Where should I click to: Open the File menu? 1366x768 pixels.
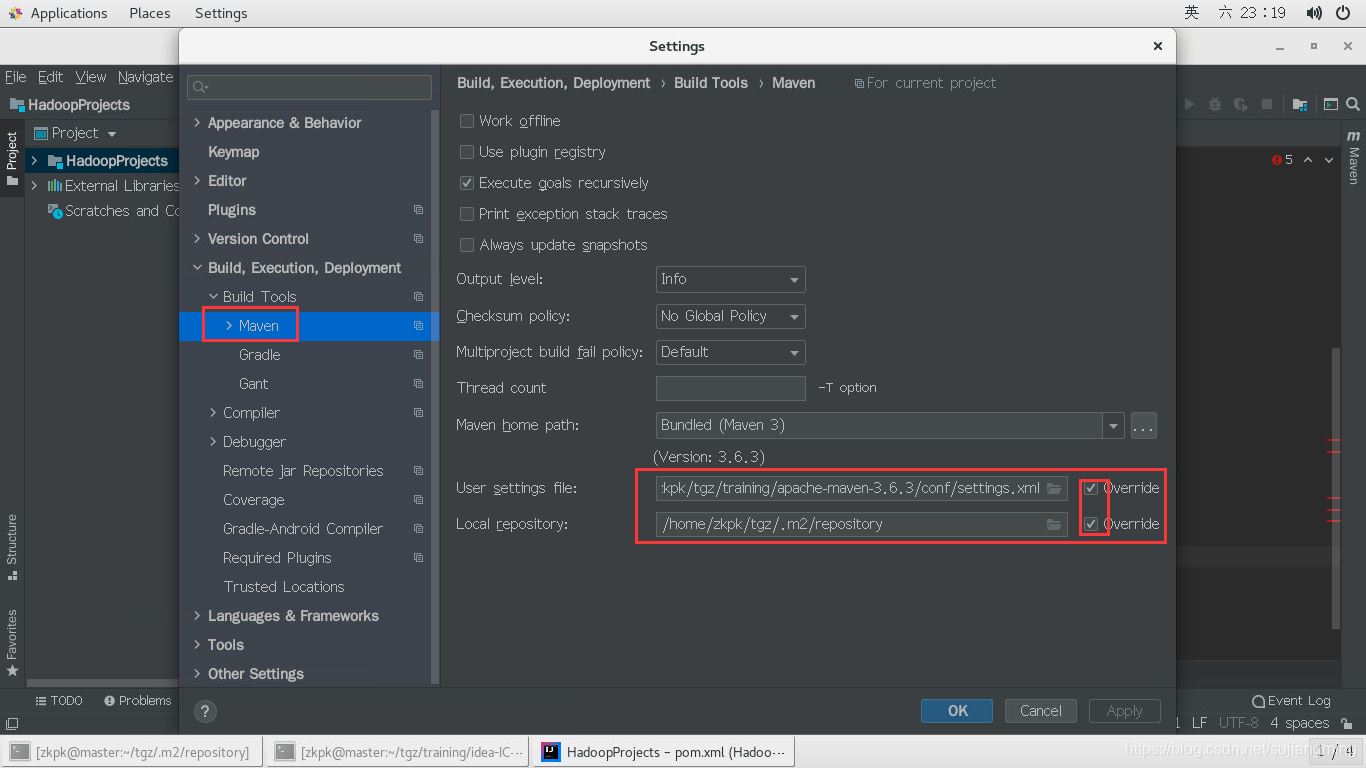point(16,76)
